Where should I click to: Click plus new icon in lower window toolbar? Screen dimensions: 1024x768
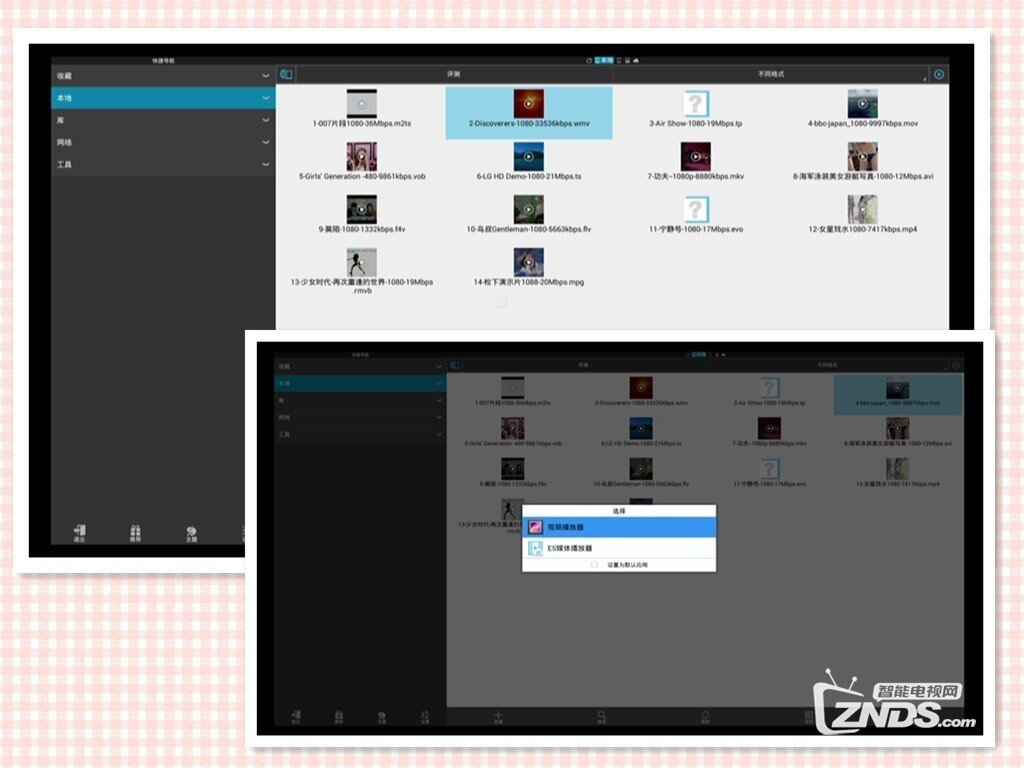point(498,717)
